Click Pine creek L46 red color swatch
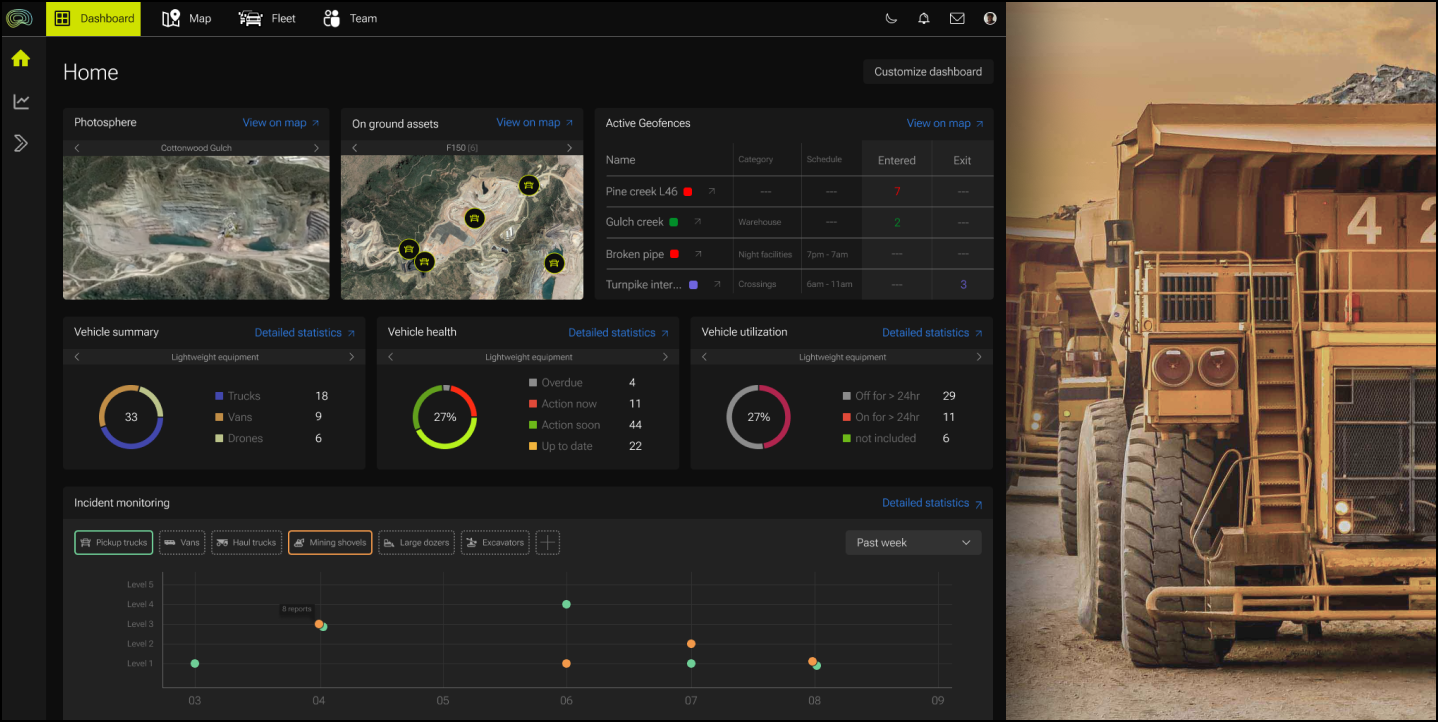The height and width of the screenshot is (722, 1438). pyautogui.click(x=688, y=191)
